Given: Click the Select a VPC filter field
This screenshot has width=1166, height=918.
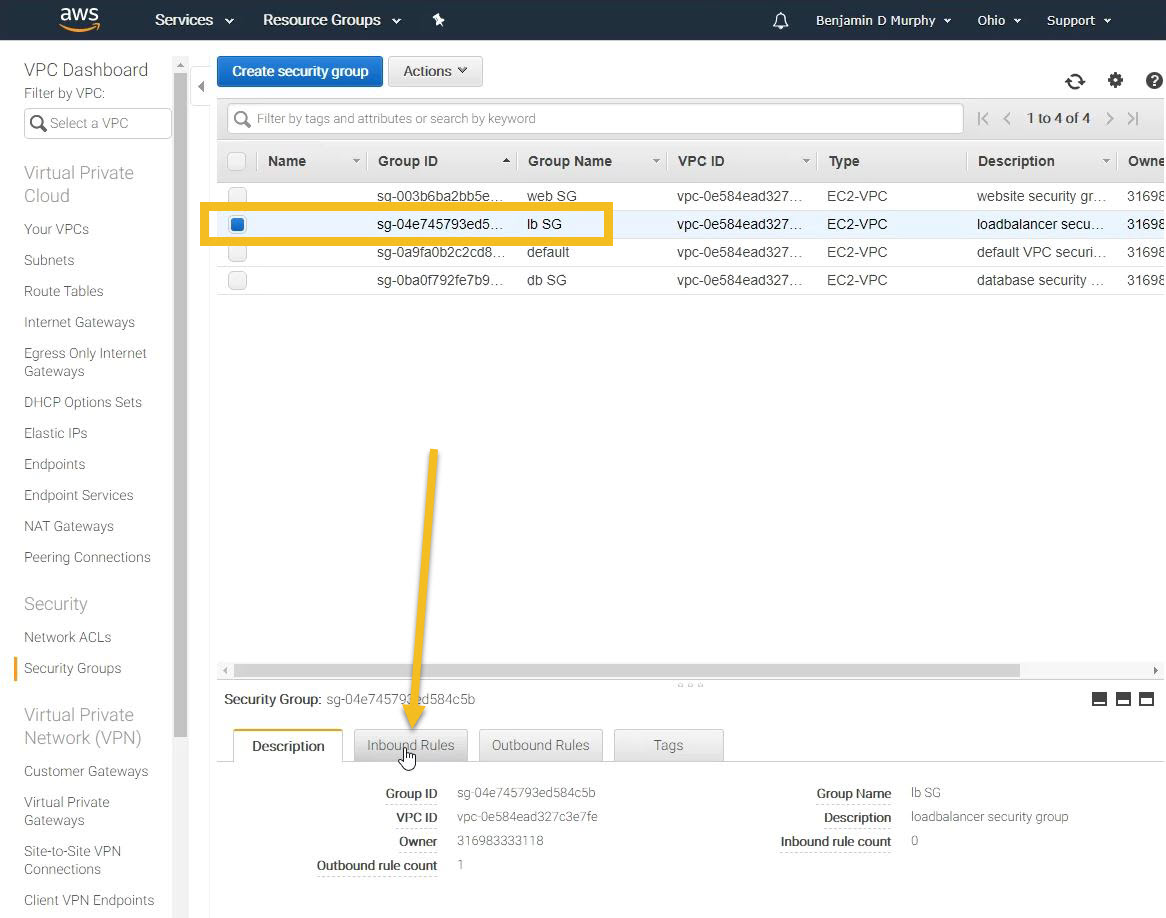Looking at the screenshot, I should coord(98,123).
